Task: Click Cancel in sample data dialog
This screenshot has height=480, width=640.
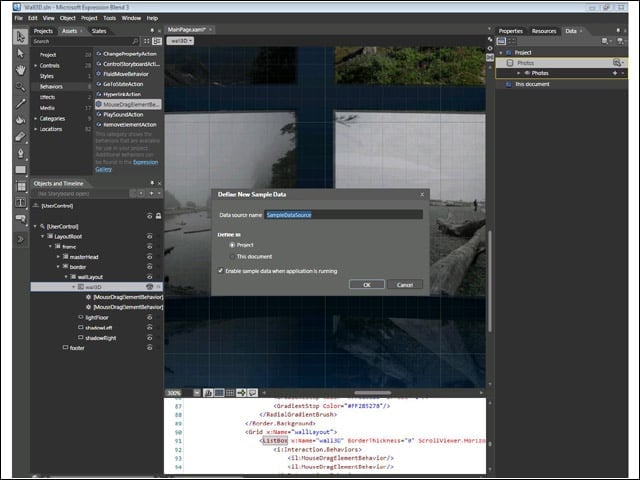Action: (x=405, y=284)
